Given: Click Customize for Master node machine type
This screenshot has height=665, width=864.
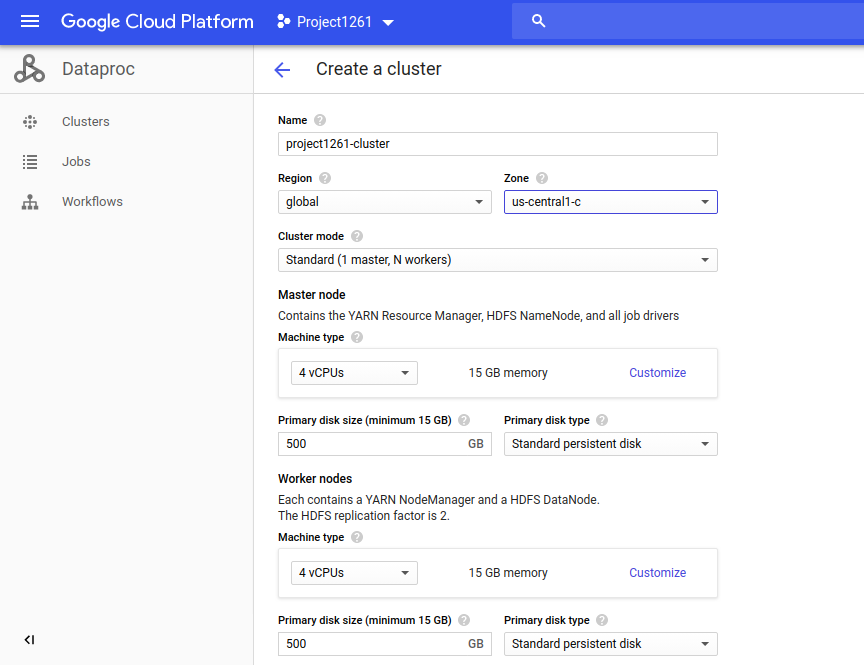Looking at the screenshot, I should coord(657,373).
